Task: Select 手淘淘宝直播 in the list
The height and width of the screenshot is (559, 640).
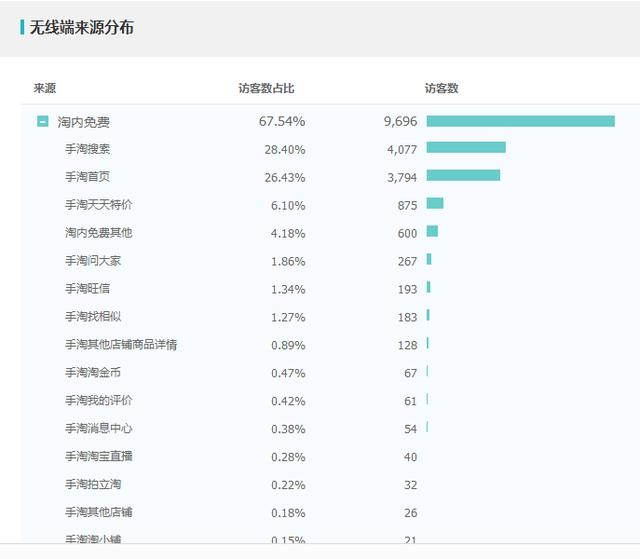Action: [x=98, y=456]
